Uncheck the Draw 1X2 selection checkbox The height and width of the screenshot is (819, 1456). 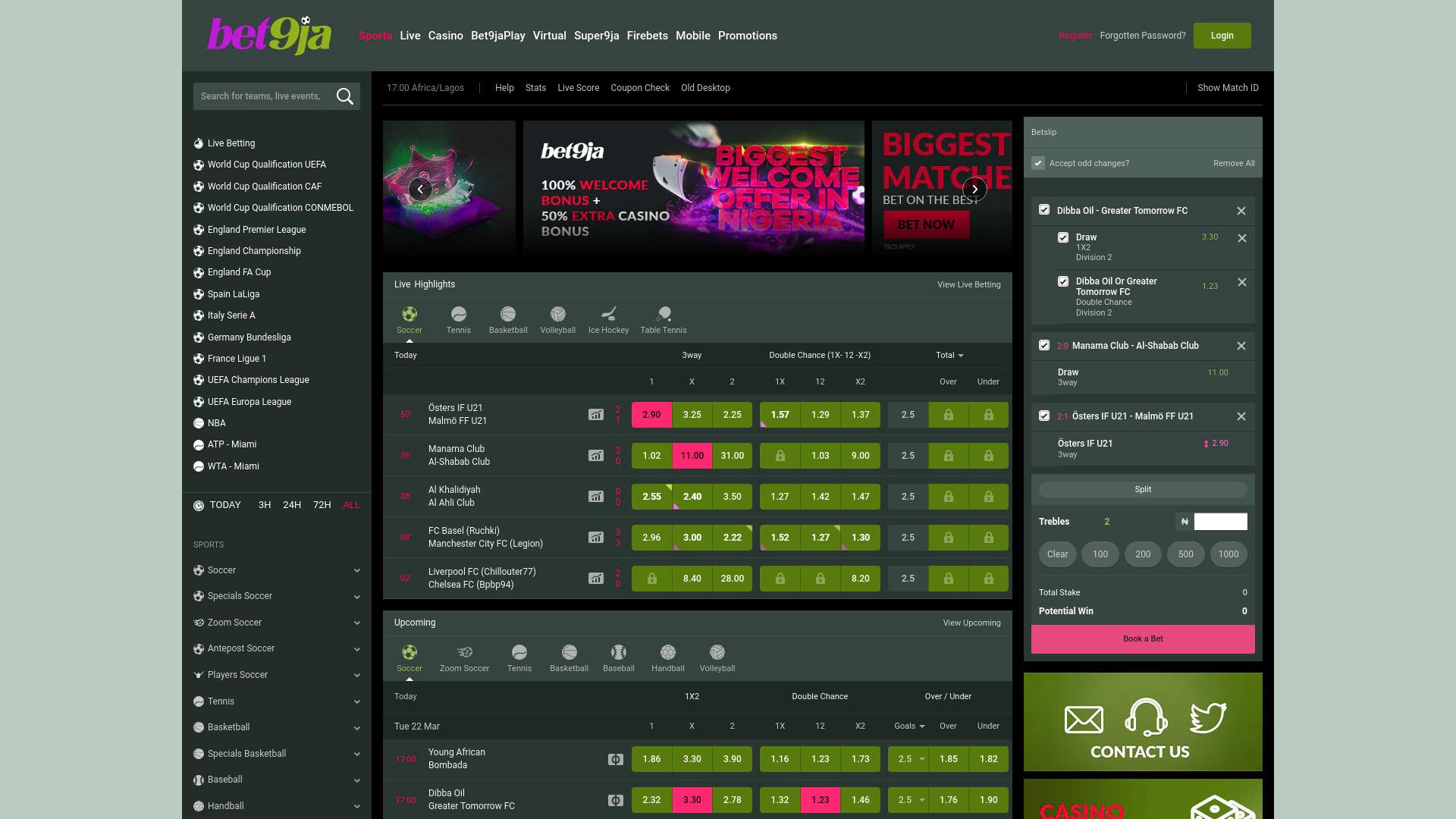(x=1063, y=237)
